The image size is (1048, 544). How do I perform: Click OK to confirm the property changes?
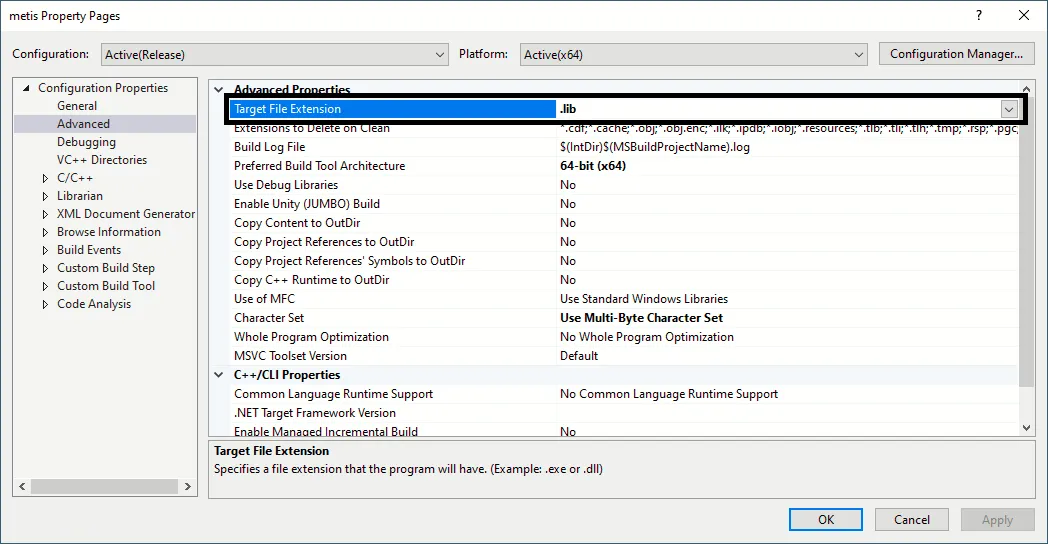(x=825, y=520)
